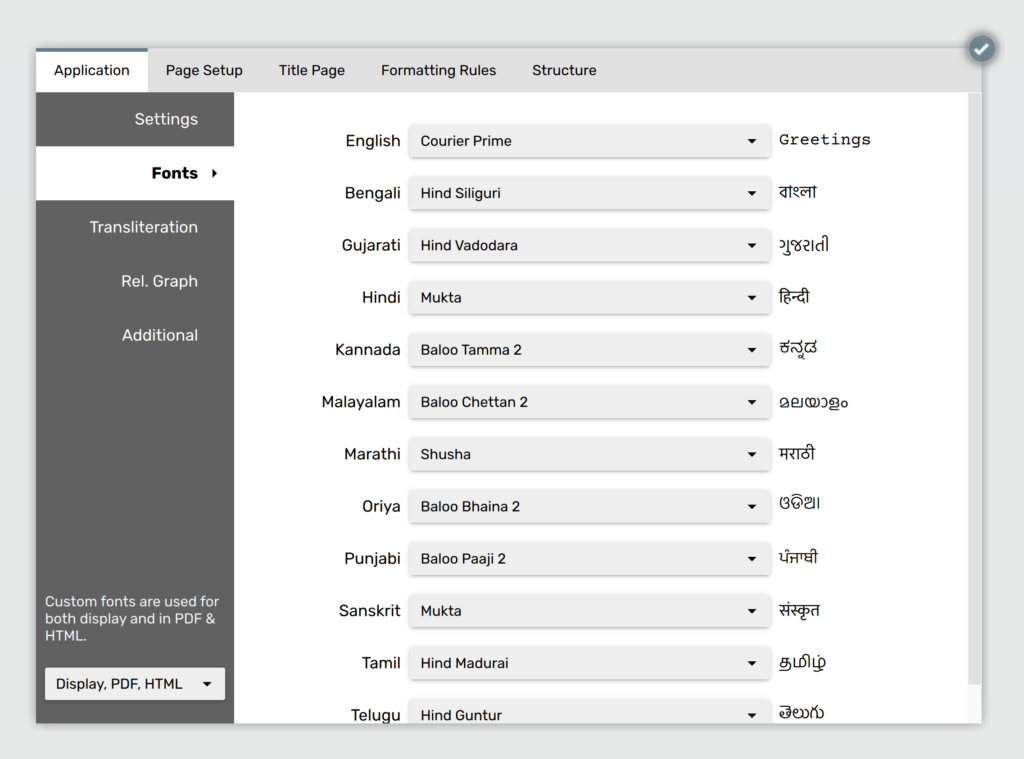Expand the Fonts section arrow
The height and width of the screenshot is (759, 1024).
(x=217, y=172)
